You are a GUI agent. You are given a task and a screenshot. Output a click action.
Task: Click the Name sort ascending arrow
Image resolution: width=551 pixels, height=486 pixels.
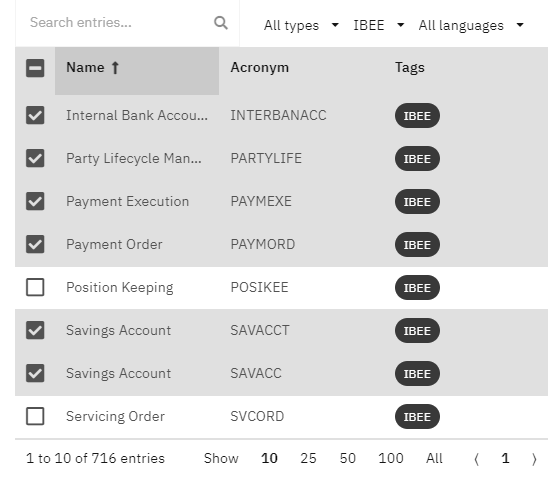click(115, 67)
